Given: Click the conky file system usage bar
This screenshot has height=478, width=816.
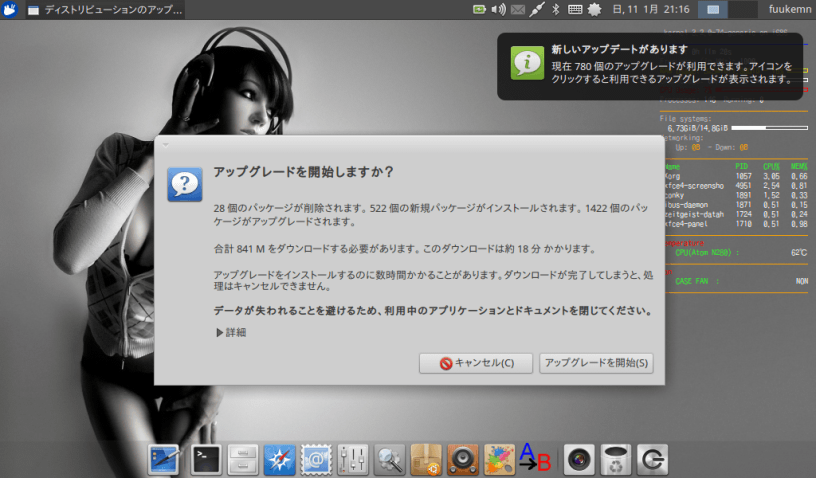Looking at the screenshot, I should coord(770,128).
